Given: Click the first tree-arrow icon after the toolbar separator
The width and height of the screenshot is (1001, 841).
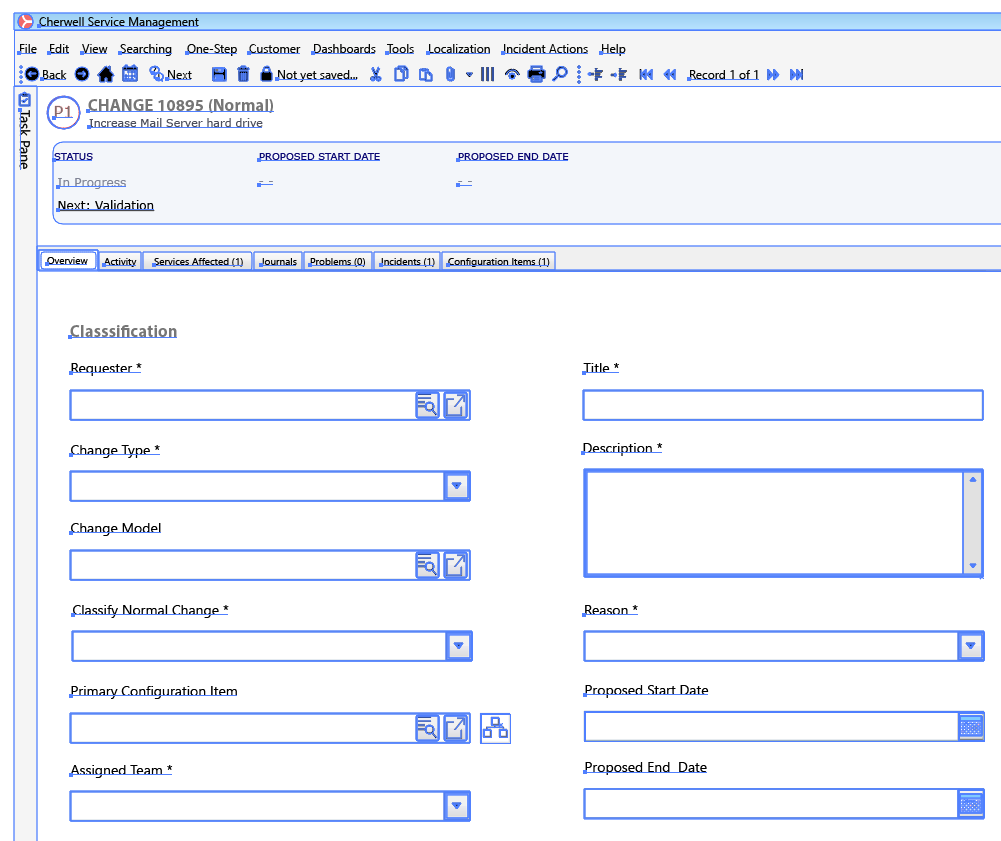Looking at the screenshot, I should point(595,75).
